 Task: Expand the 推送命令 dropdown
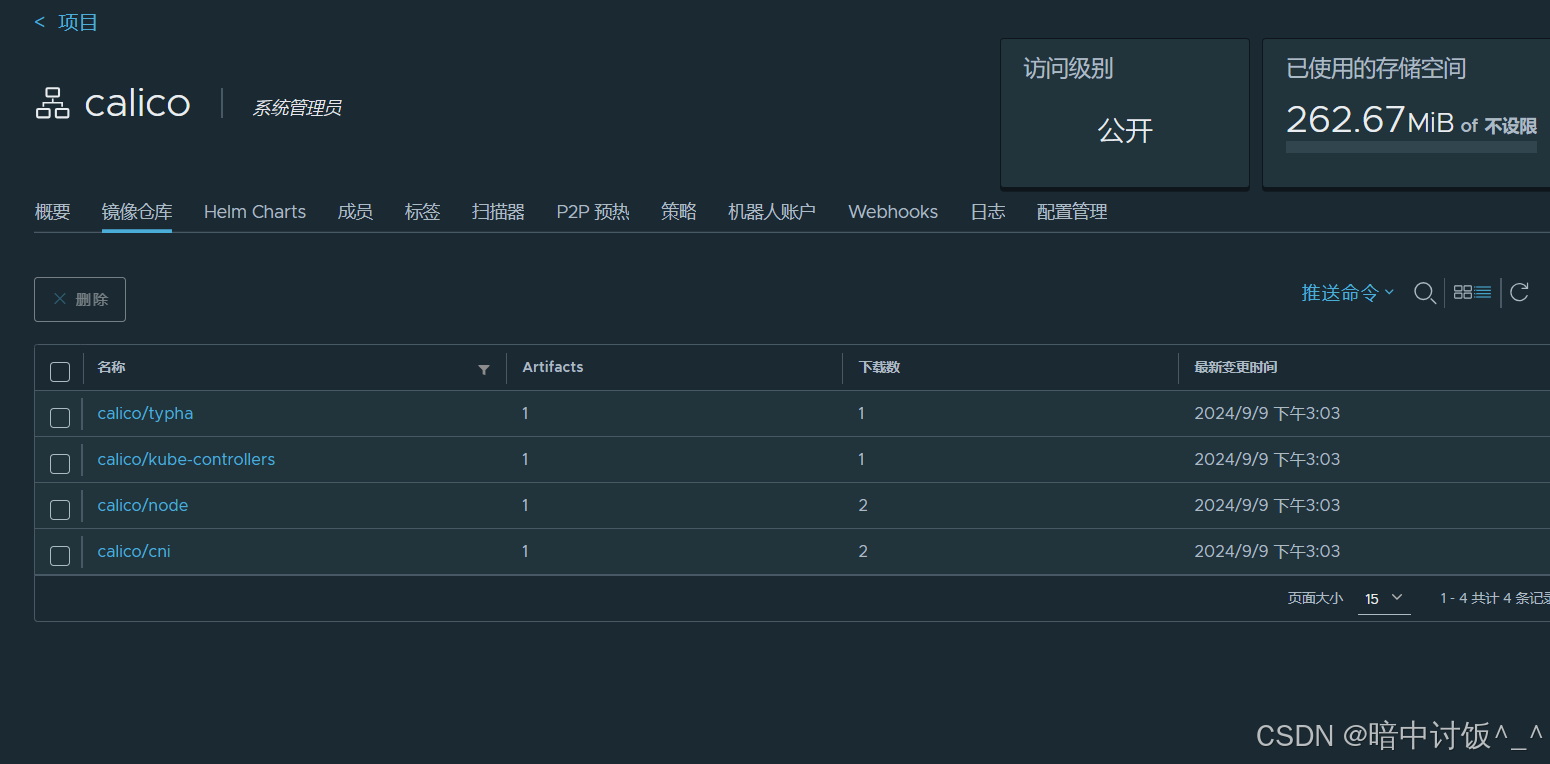tap(1347, 292)
